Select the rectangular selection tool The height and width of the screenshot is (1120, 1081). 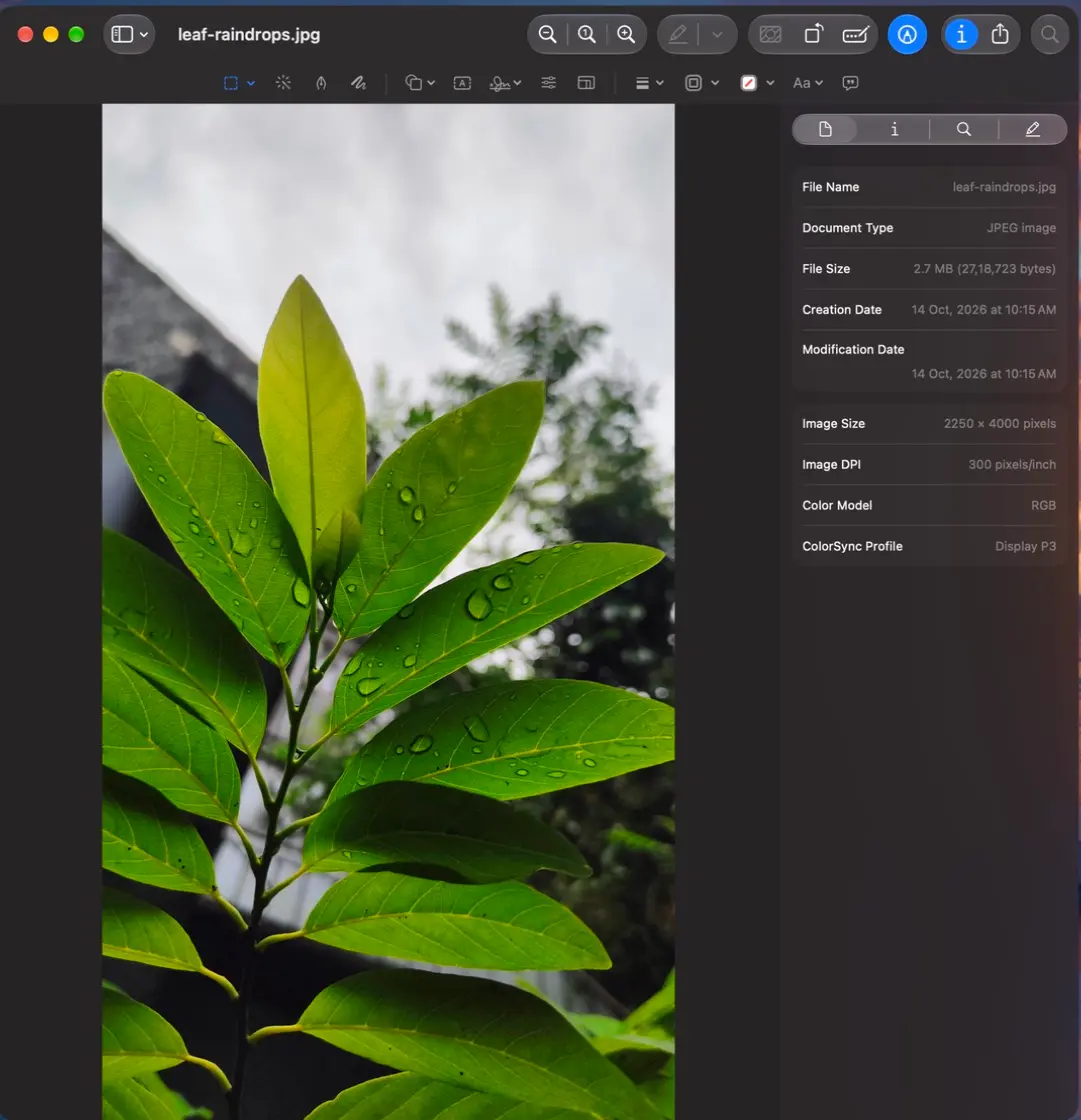click(x=231, y=83)
